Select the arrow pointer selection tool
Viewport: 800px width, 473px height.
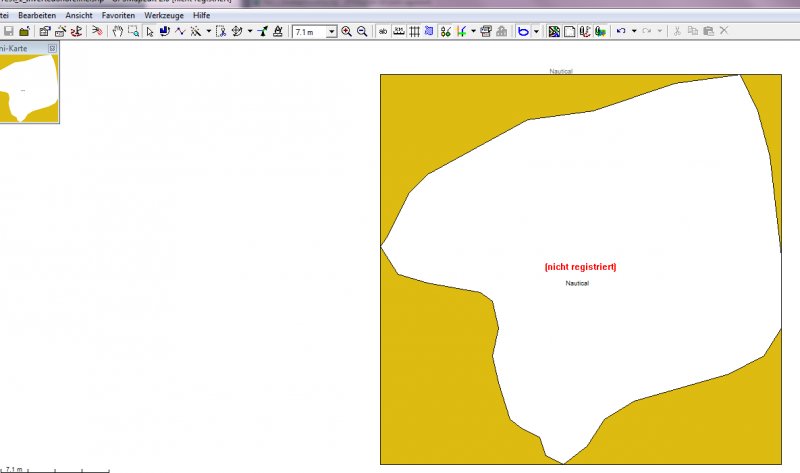tap(149, 32)
